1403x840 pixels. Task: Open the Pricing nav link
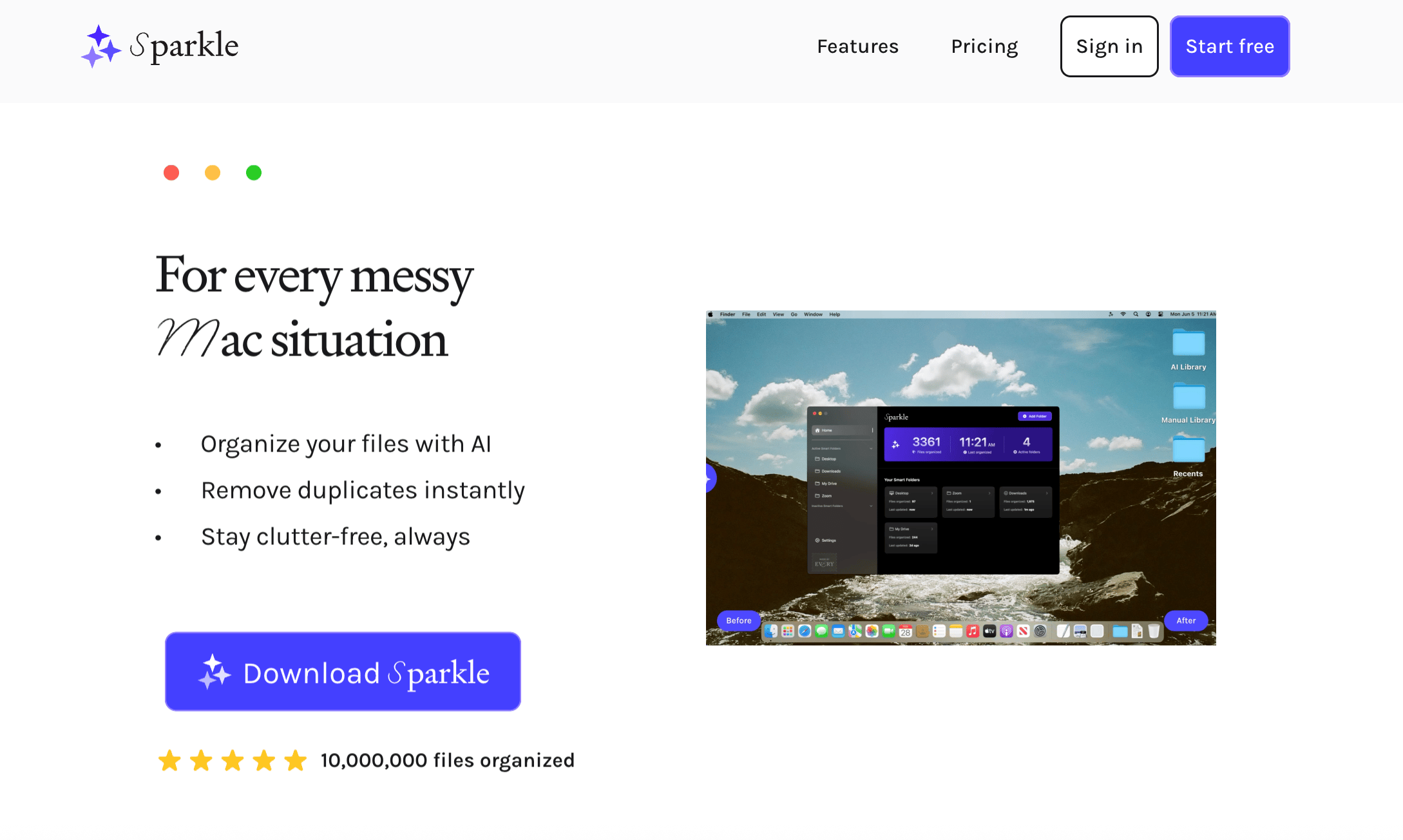[984, 46]
